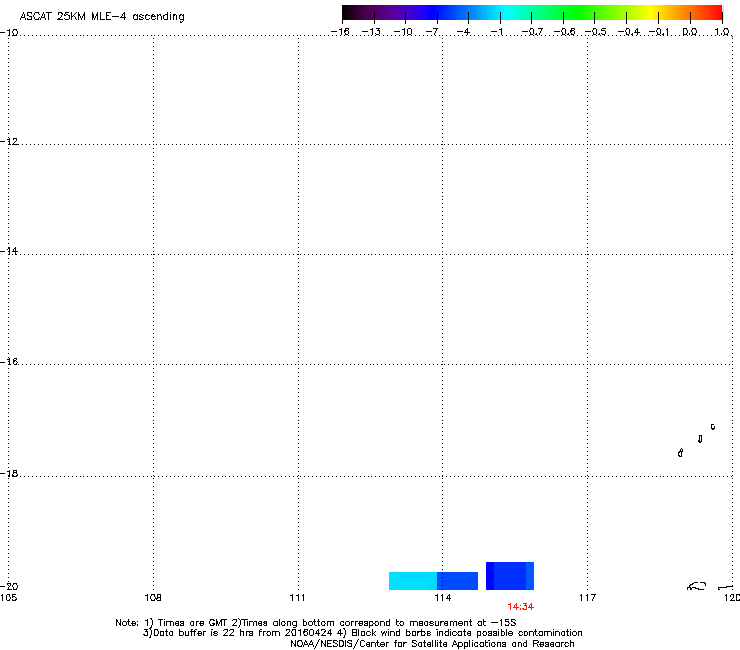Screen dimensions: 740x650
Task: Click longitude label 105
Action: point(8,598)
